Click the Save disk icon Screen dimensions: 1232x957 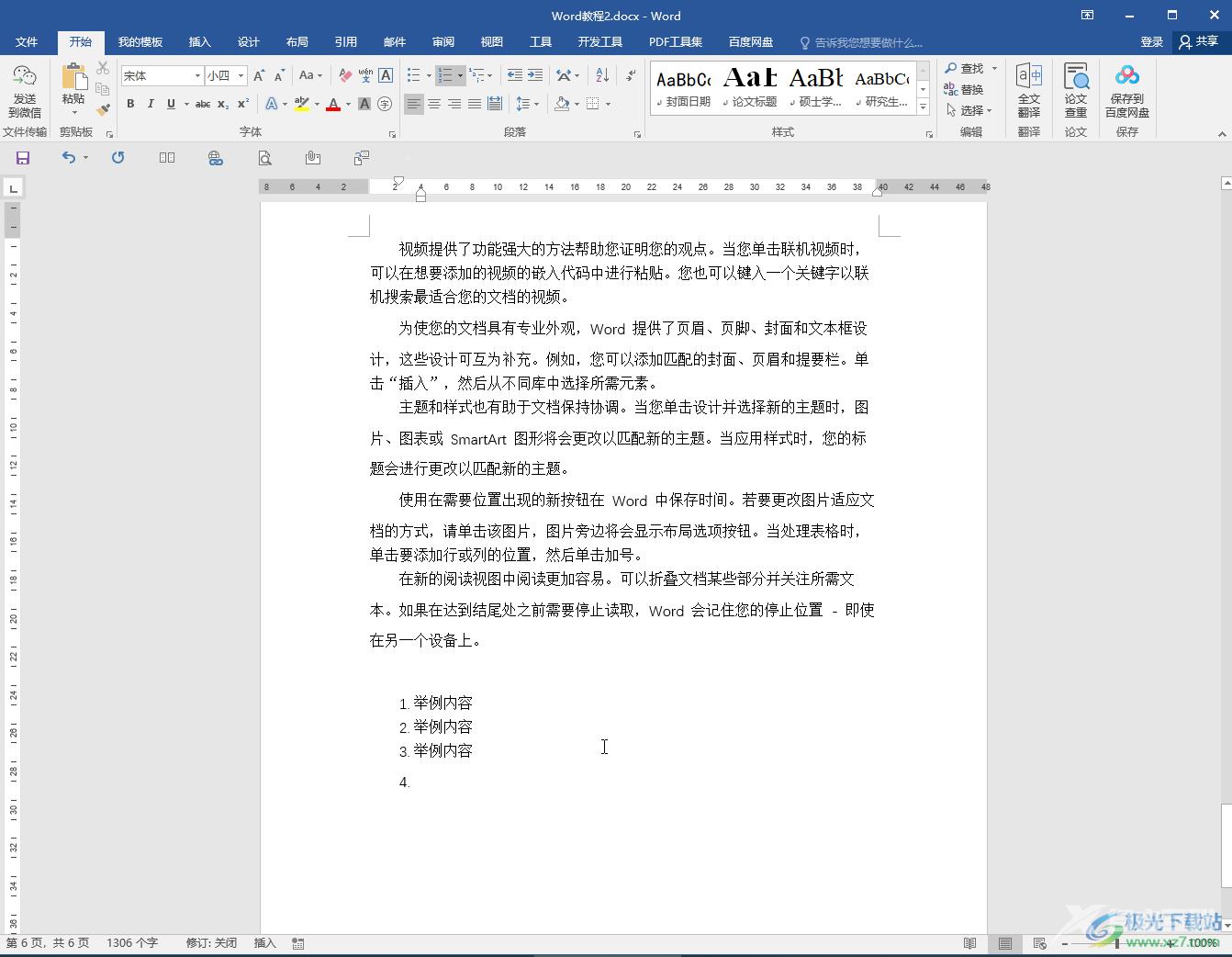pos(23,158)
